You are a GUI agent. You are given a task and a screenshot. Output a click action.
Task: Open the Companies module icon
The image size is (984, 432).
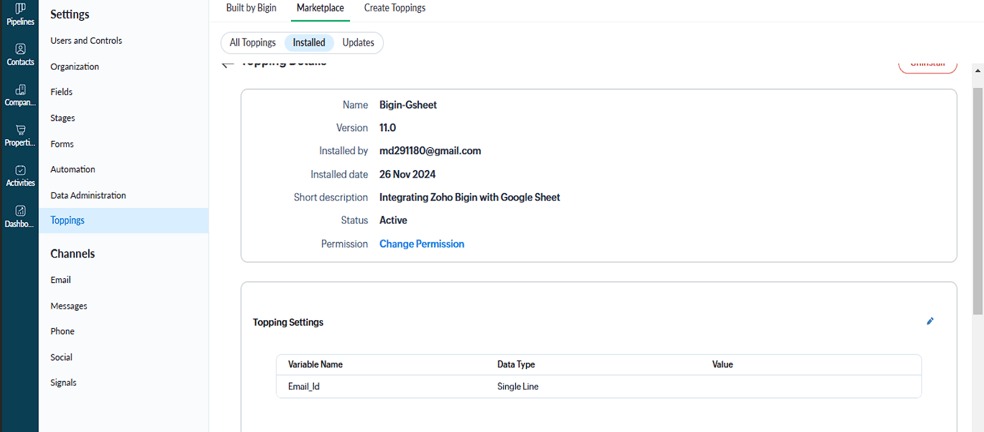point(20,90)
